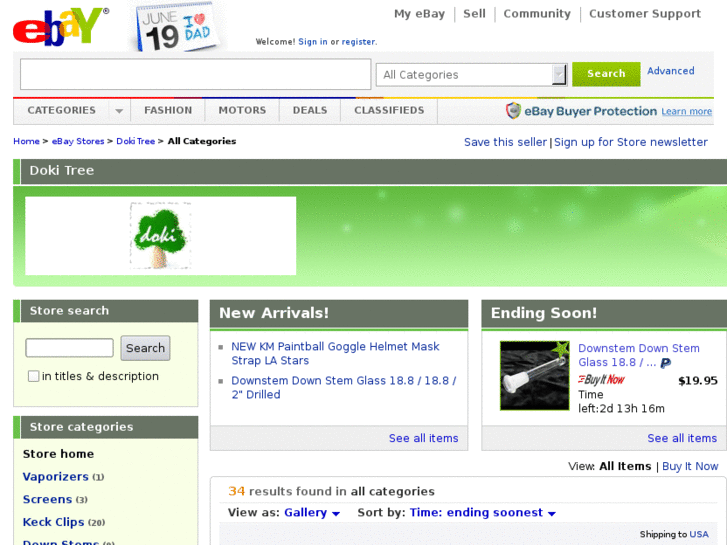Screen dimensions: 727x545
Task: Open NEW KM Paintball Goggle Helmet Mask listing
Action: (335, 353)
